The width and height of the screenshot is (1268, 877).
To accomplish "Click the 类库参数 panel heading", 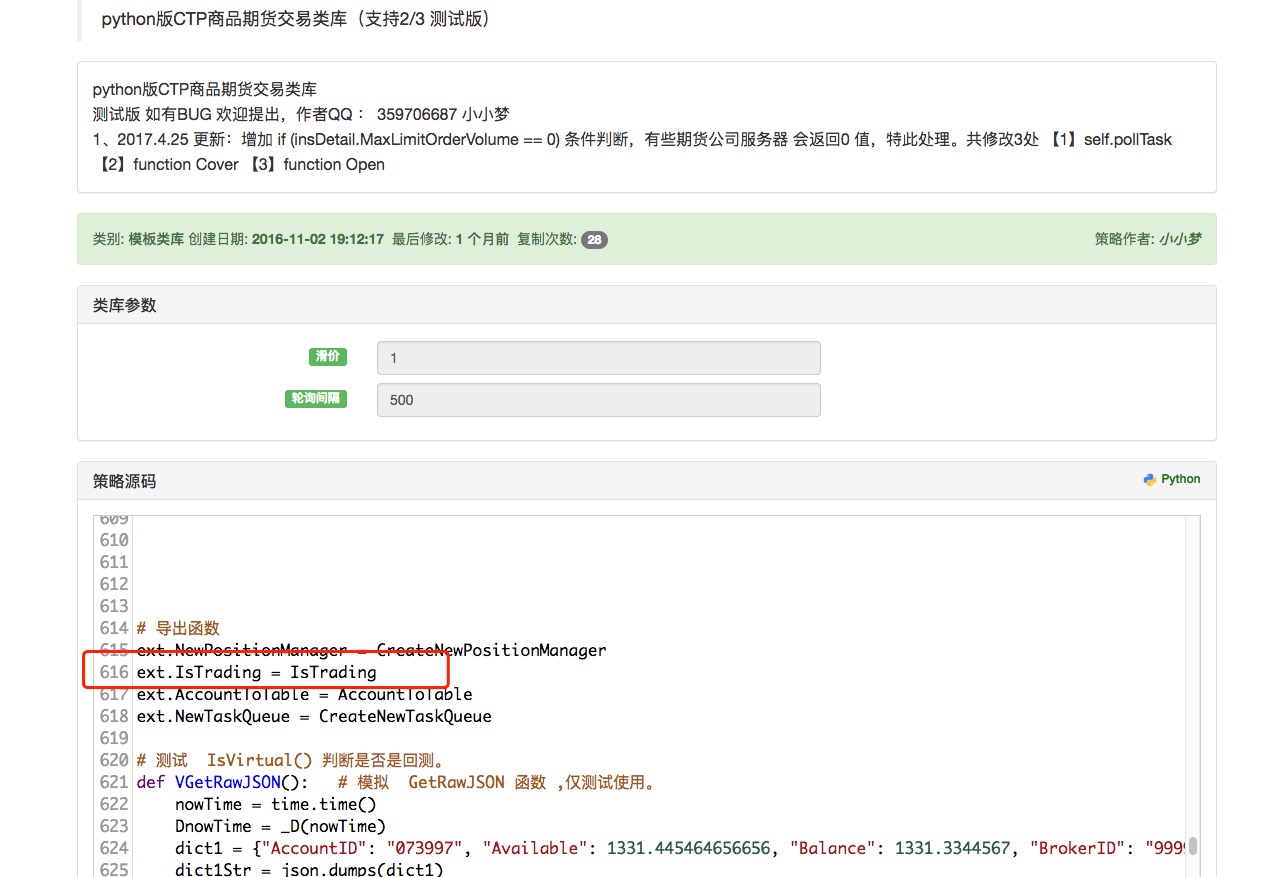I will coord(125,305).
